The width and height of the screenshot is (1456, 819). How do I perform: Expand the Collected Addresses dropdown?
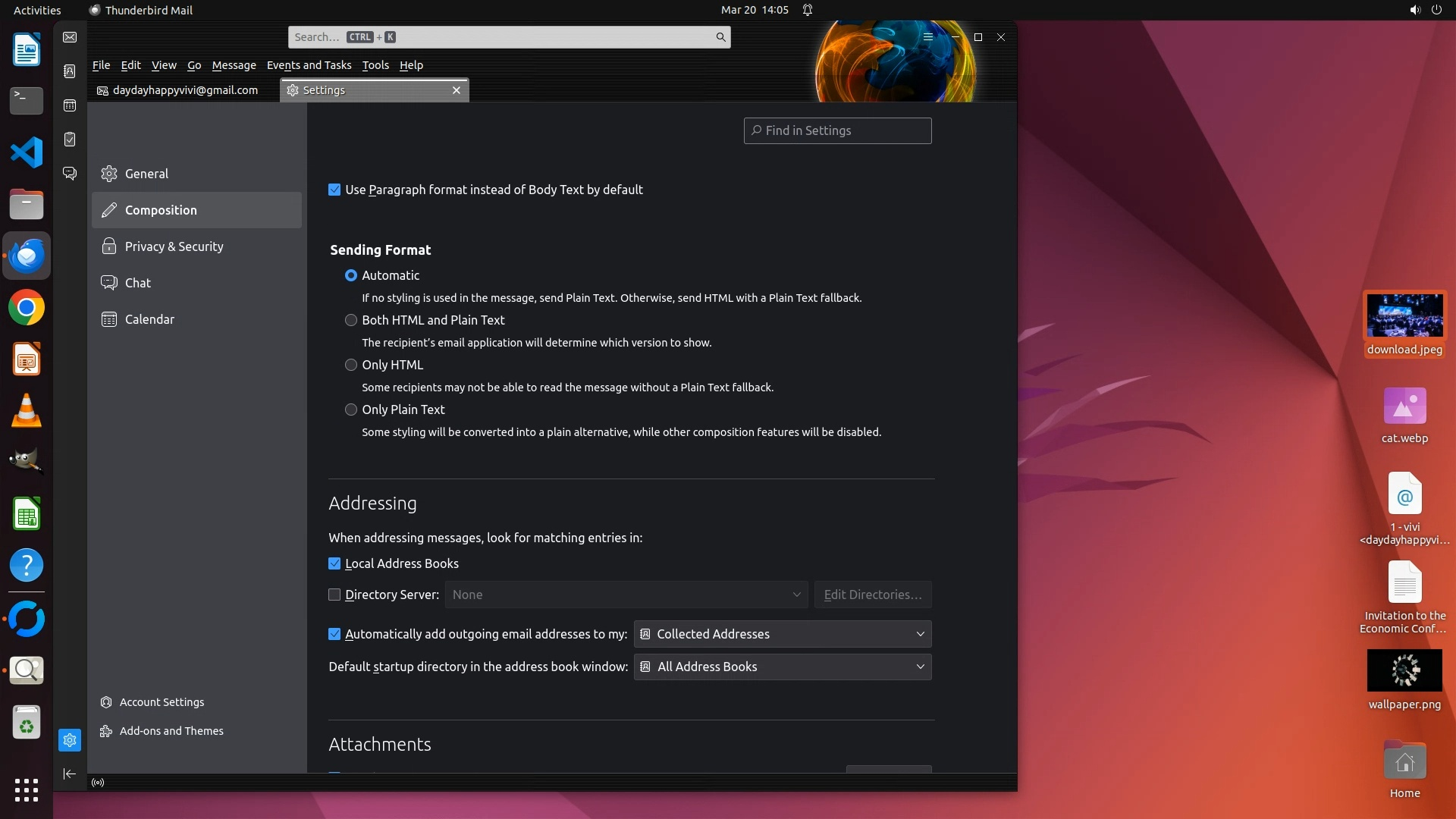coord(783,634)
